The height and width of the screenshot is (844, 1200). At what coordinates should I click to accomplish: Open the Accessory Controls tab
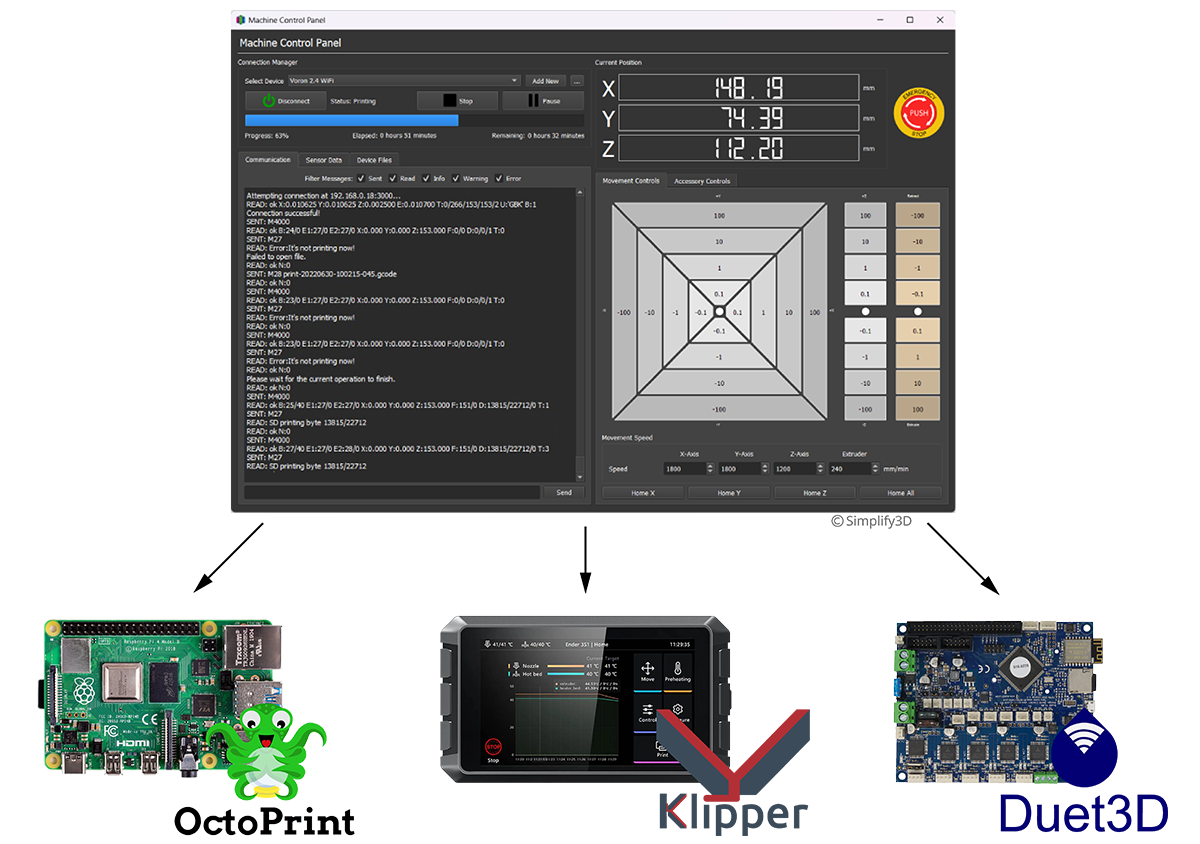703,181
